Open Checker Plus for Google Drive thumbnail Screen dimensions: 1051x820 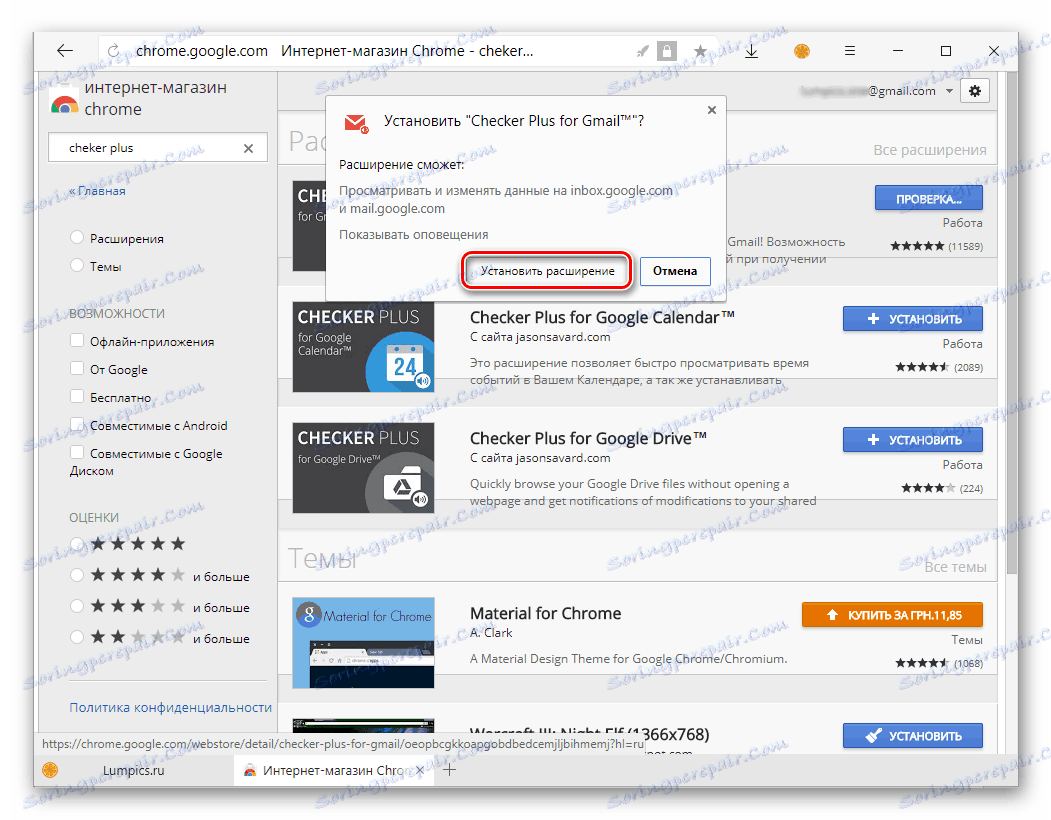363,468
